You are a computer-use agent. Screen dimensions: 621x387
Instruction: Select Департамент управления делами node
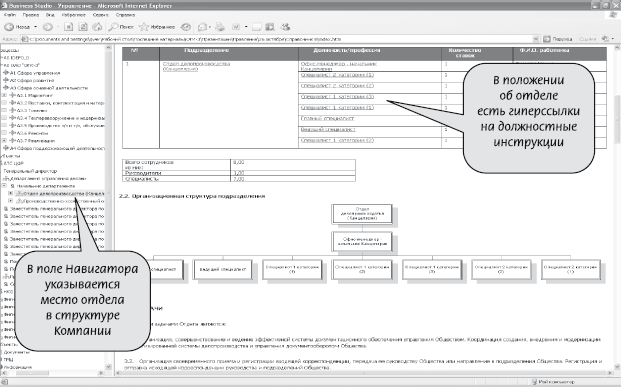[x=45, y=179]
